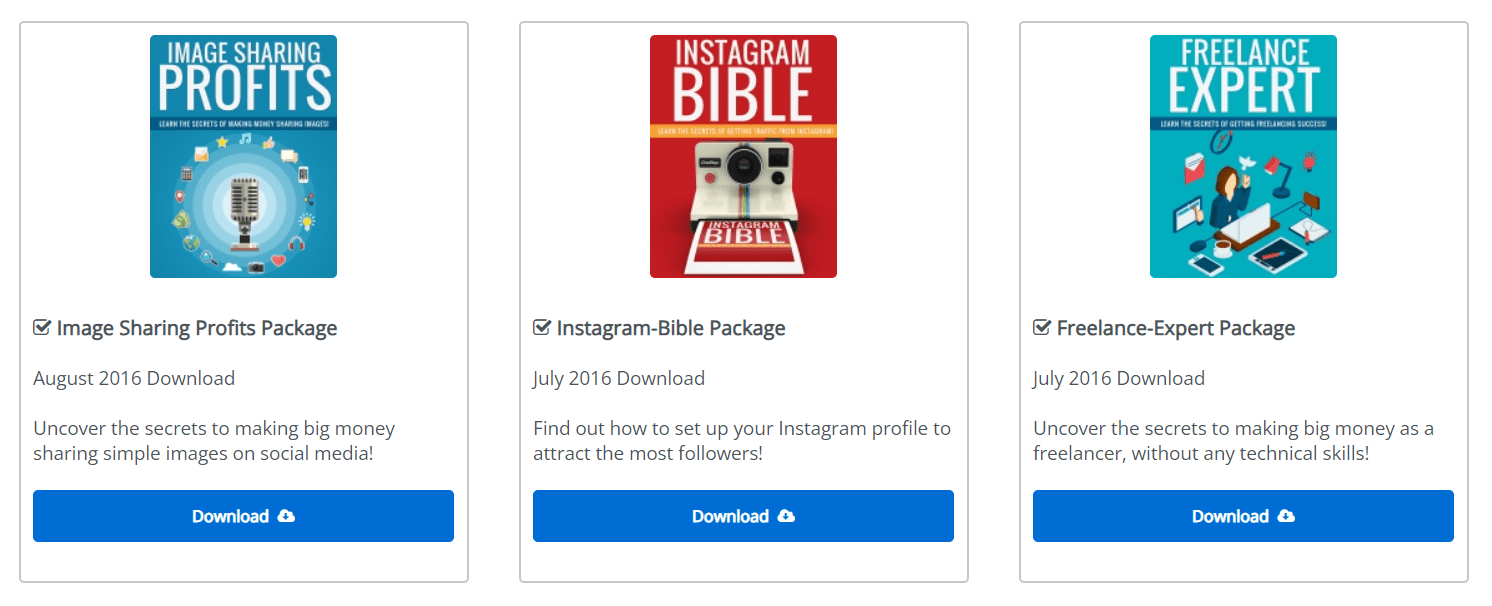Click the Image Sharing Profits book cover

click(243, 157)
